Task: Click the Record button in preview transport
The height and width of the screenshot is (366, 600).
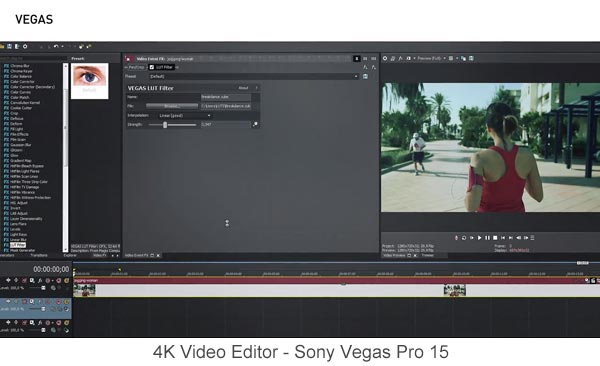Action: [456, 238]
